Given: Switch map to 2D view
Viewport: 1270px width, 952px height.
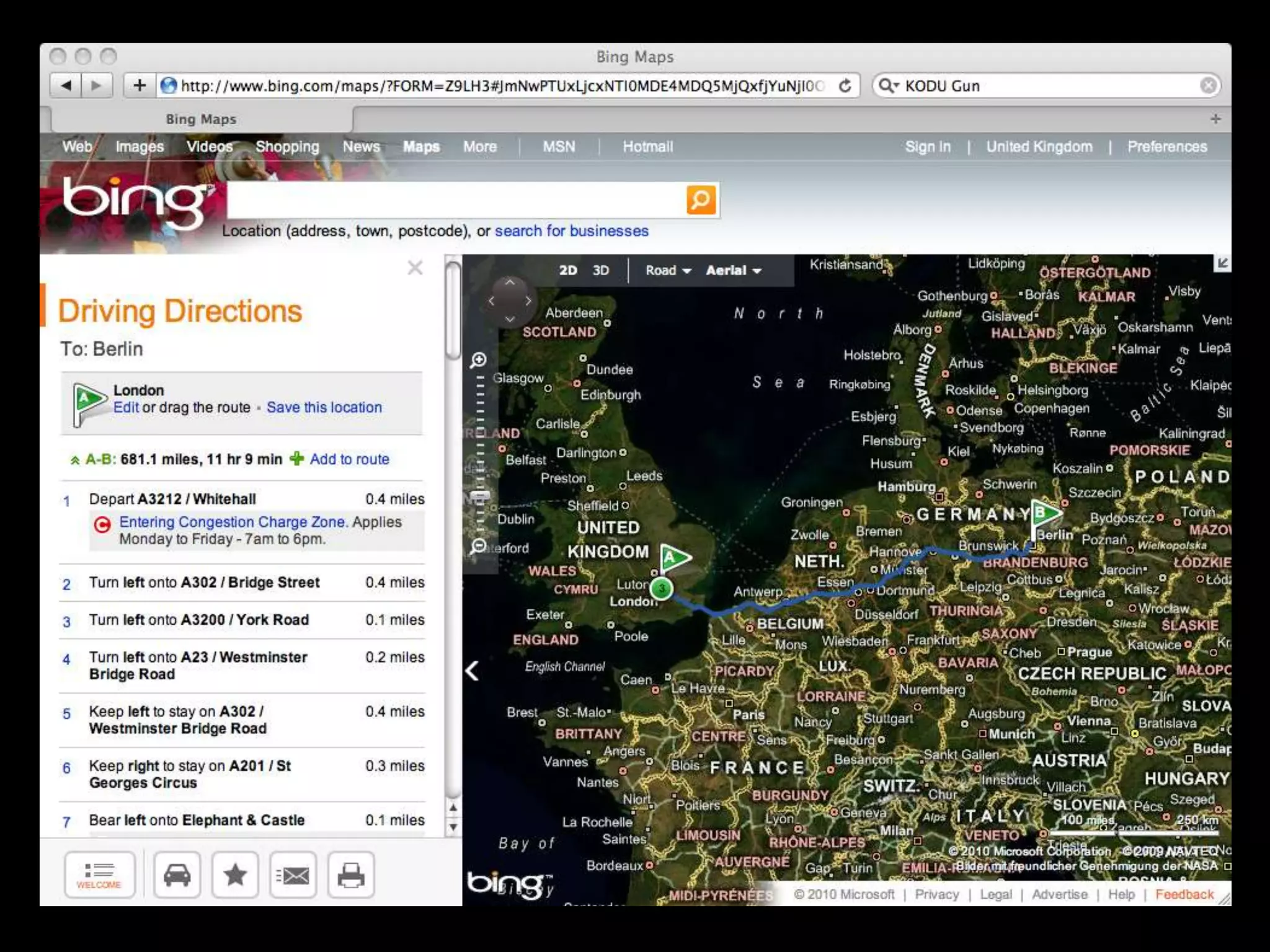Looking at the screenshot, I should (567, 270).
